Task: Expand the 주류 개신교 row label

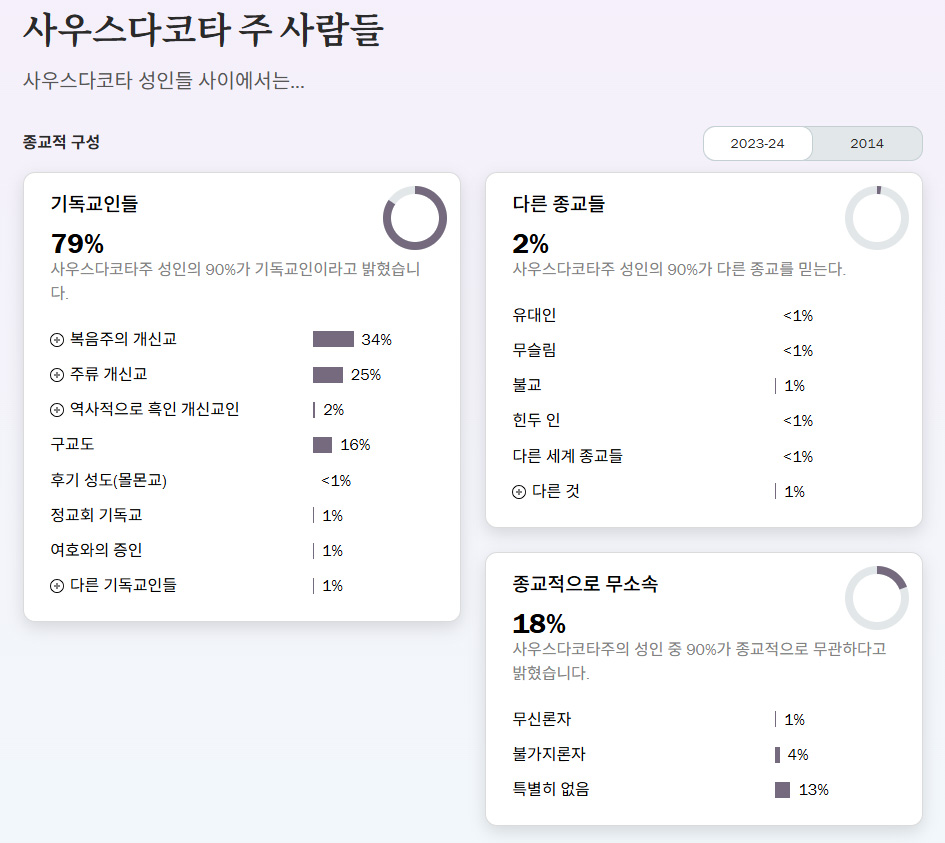Action: pos(108,375)
